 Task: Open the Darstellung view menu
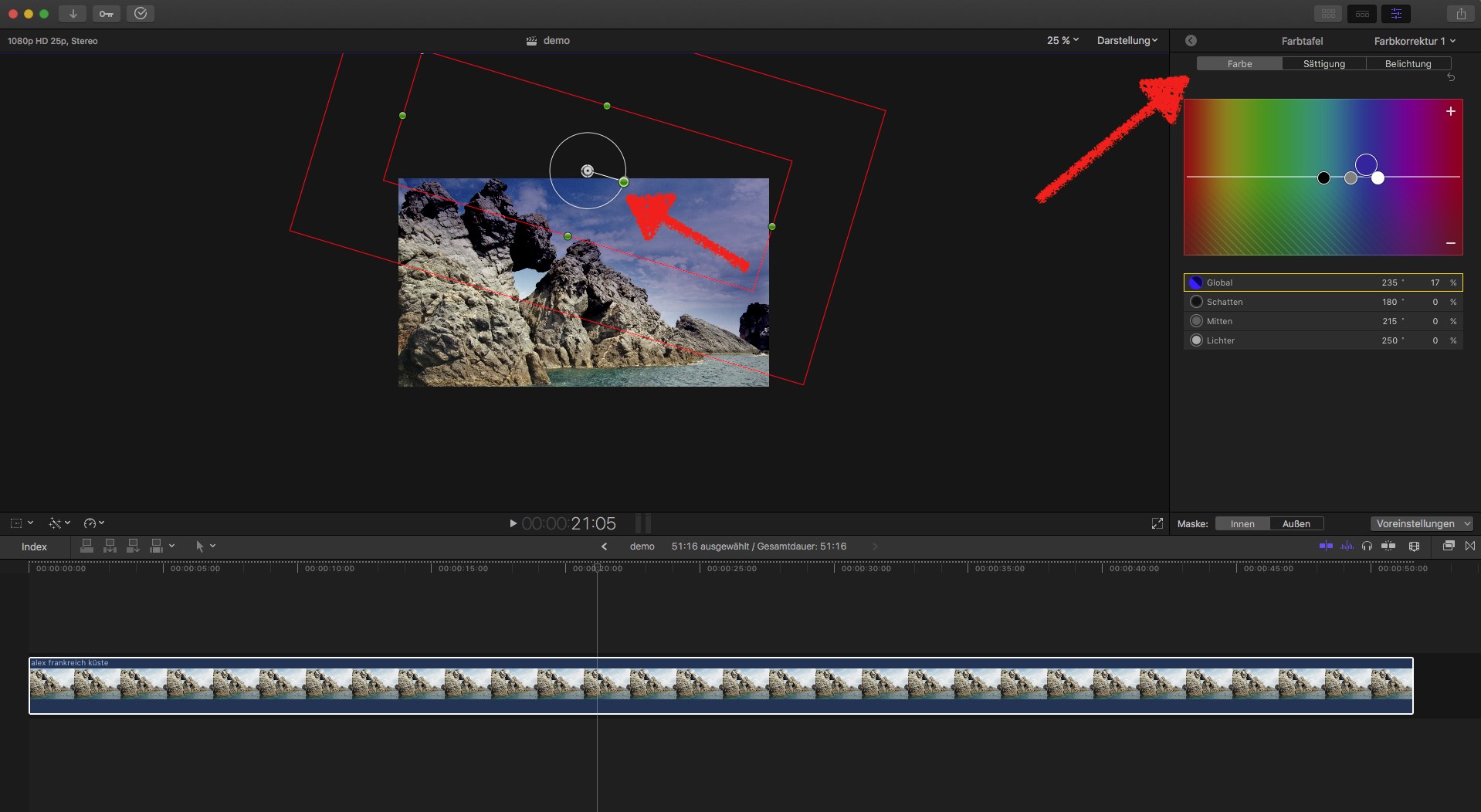[x=1127, y=41]
